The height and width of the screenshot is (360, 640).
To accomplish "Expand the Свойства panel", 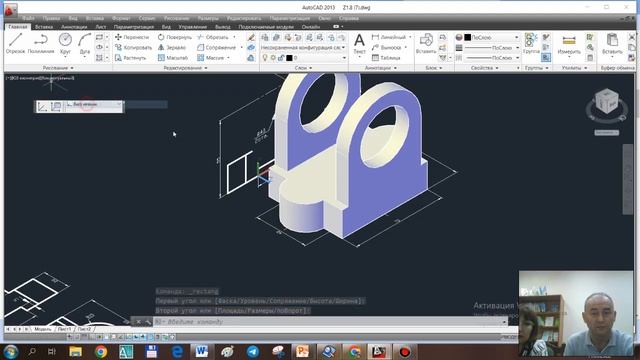I will click(x=484, y=68).
